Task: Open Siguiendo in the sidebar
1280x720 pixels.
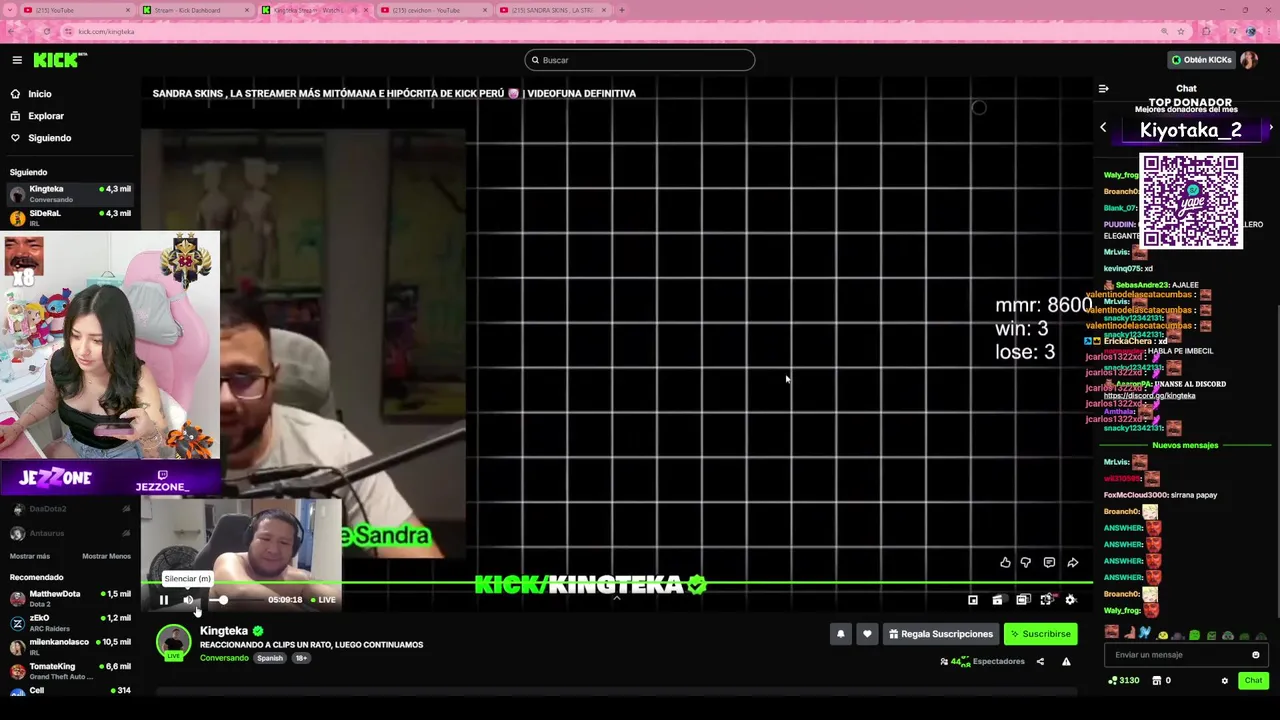Action: pos(49,138)
